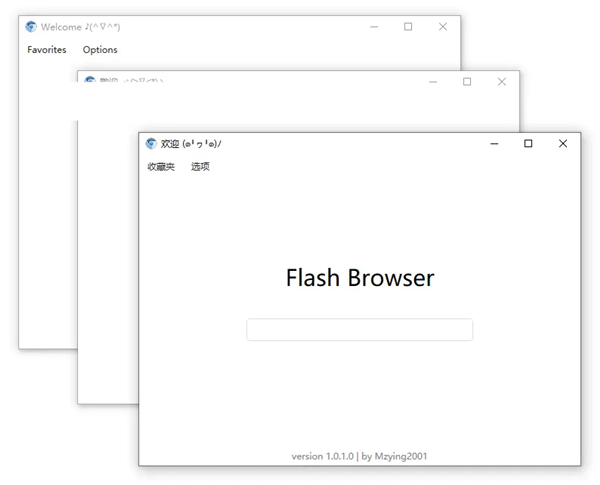Click the app icon in the front 欢迎 window

point(151,143)
